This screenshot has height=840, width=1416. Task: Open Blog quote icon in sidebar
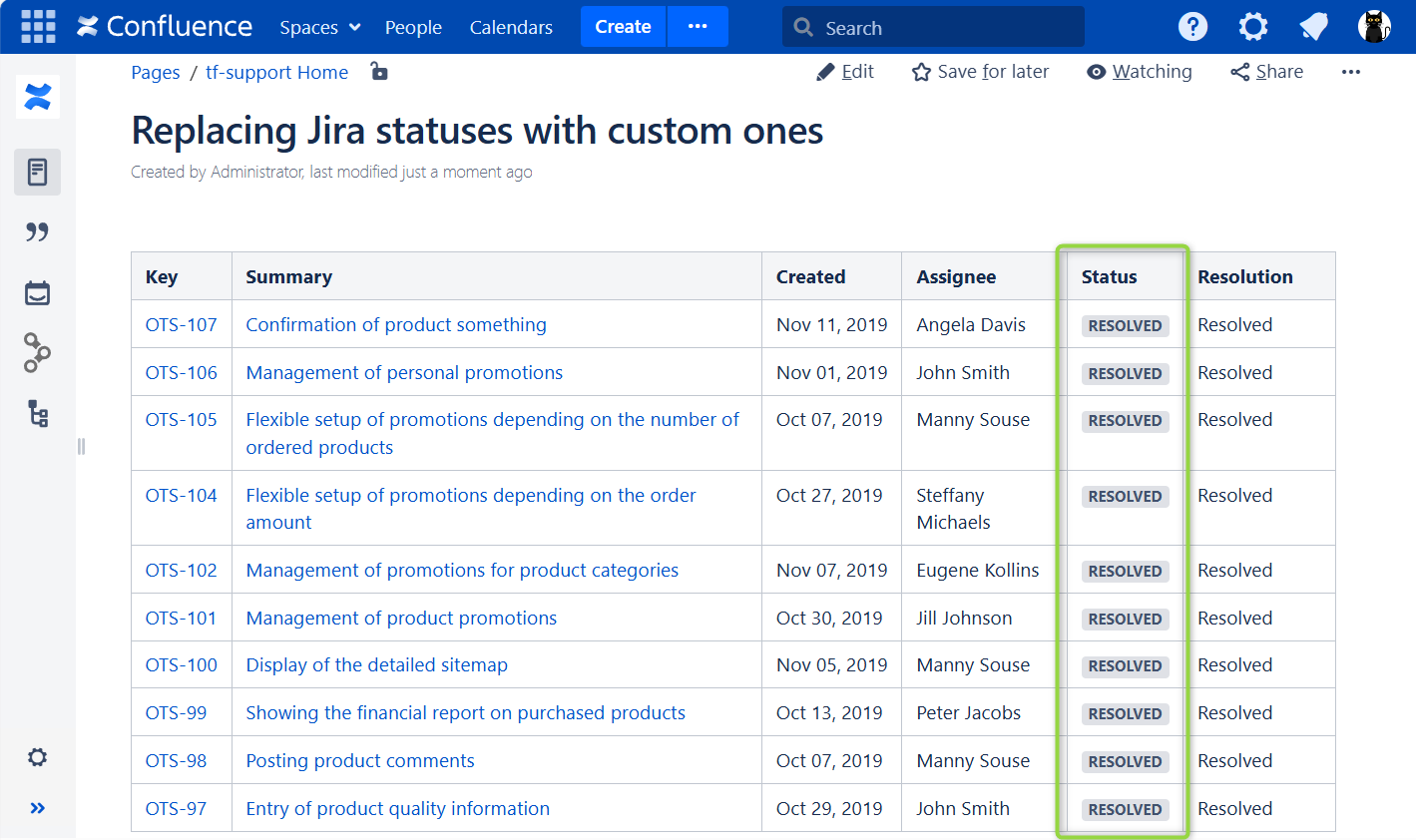pyautogui.click(x=38, y=232)
